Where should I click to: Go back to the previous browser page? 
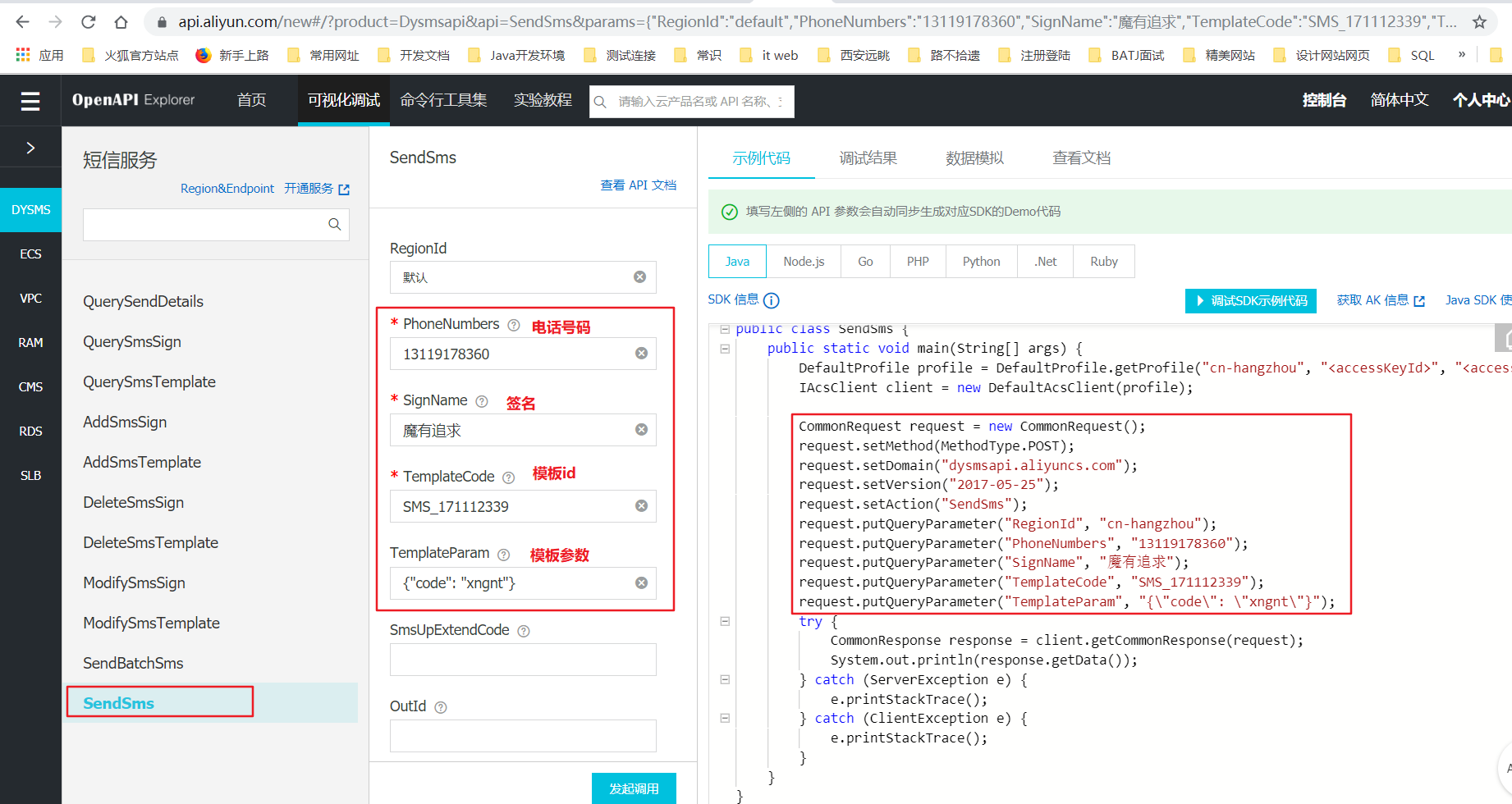(x=22, y=22)
